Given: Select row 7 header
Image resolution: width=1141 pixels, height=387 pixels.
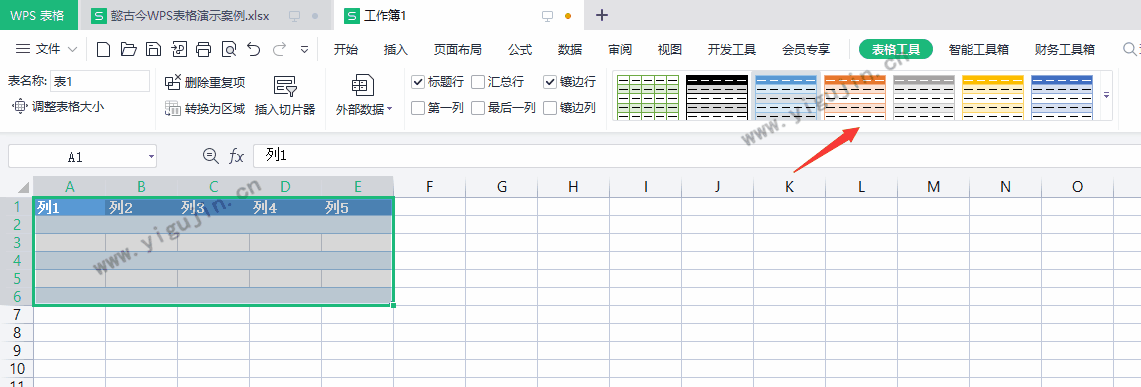Looking at the screenshot, I should 17,315.
